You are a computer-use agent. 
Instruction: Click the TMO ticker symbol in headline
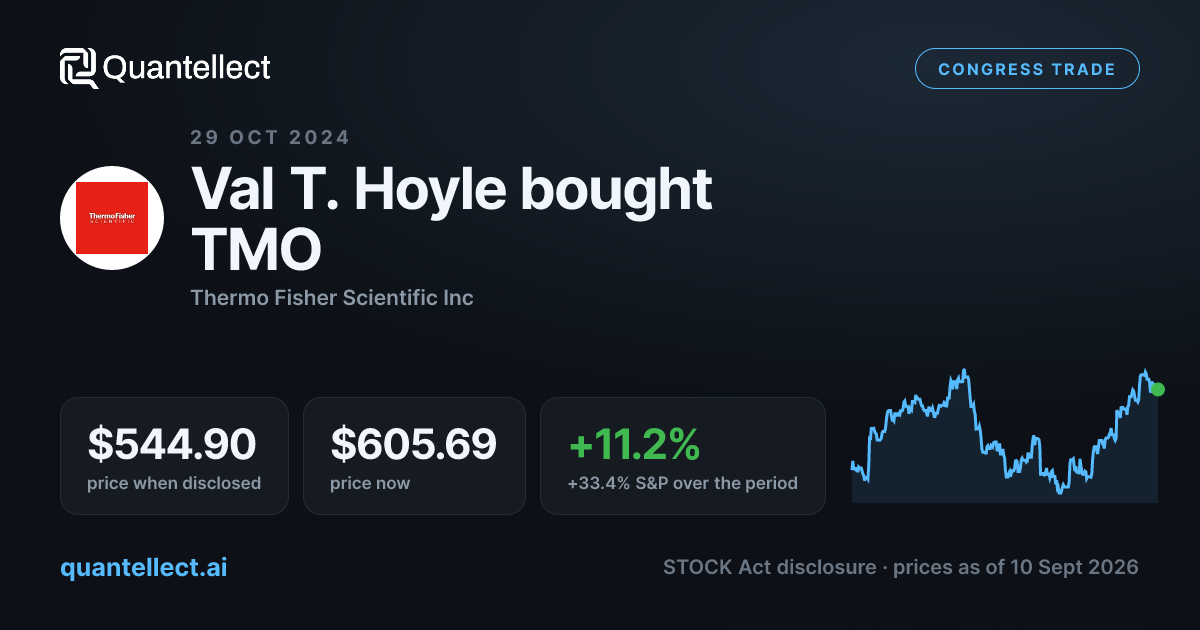[256, 251]
